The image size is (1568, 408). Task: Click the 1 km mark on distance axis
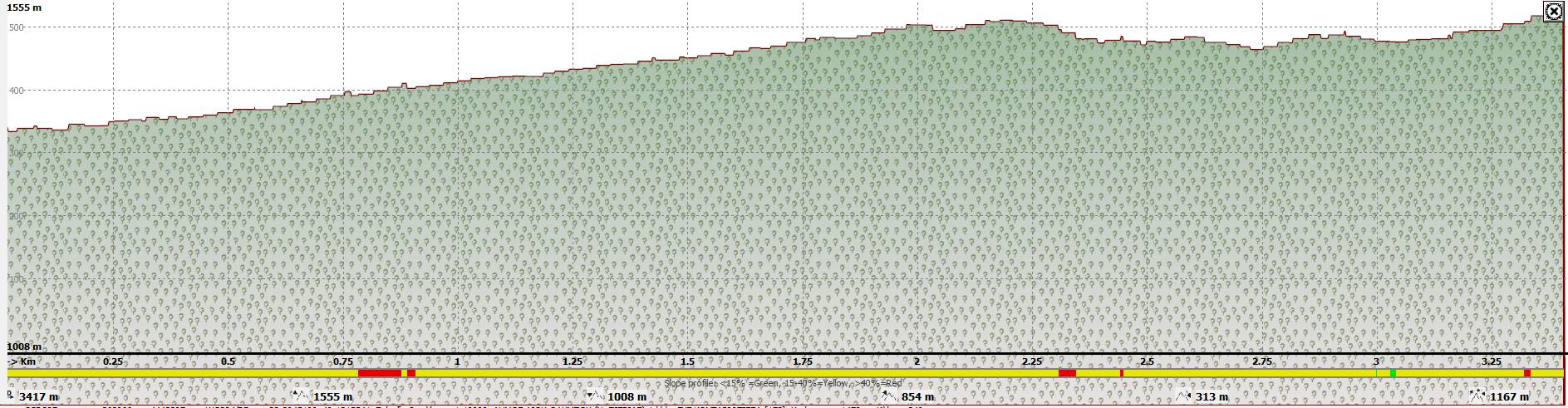(457, 361)
